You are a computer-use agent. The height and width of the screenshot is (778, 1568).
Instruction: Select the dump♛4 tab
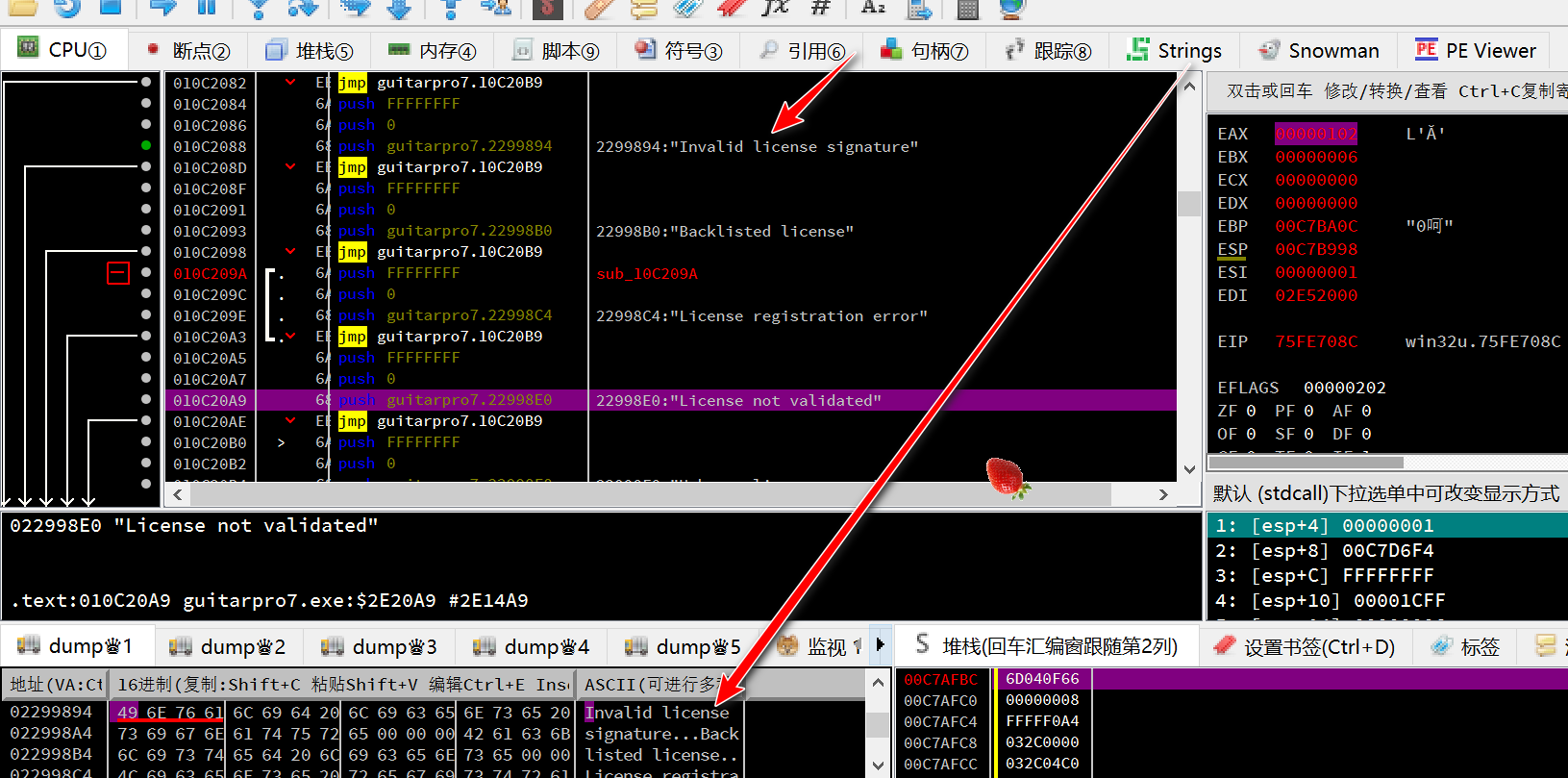[531, 646]
